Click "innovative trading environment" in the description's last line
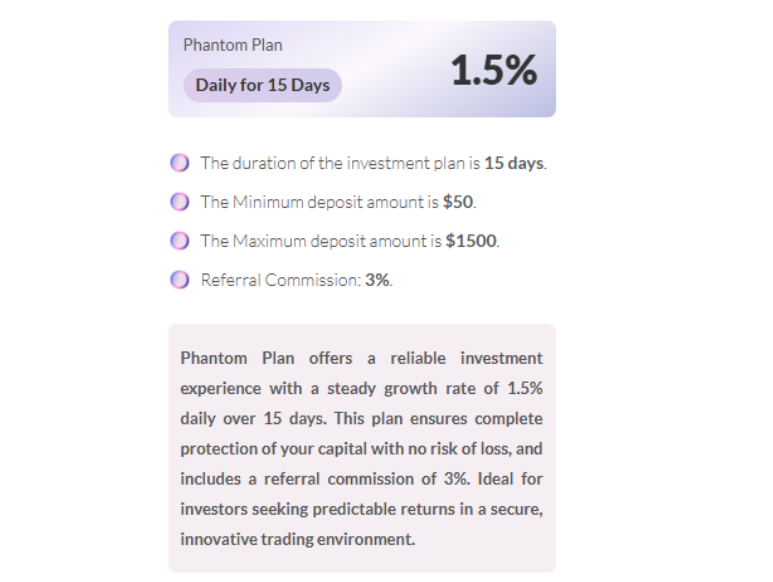773x582 pixels. pyautogui.click(x=297, y=539)
